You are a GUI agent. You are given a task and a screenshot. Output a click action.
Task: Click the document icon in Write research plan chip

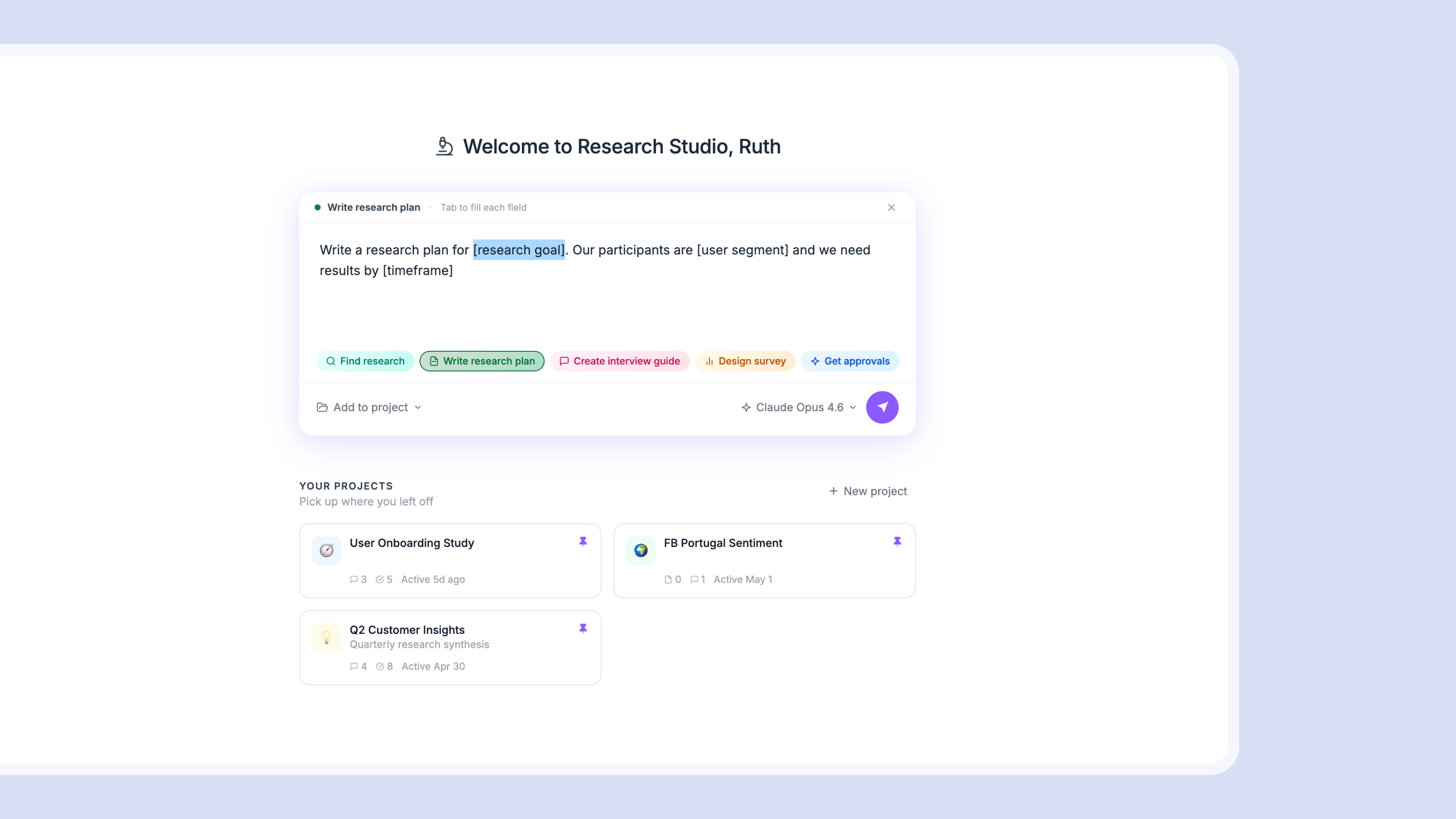coord(434,361)
